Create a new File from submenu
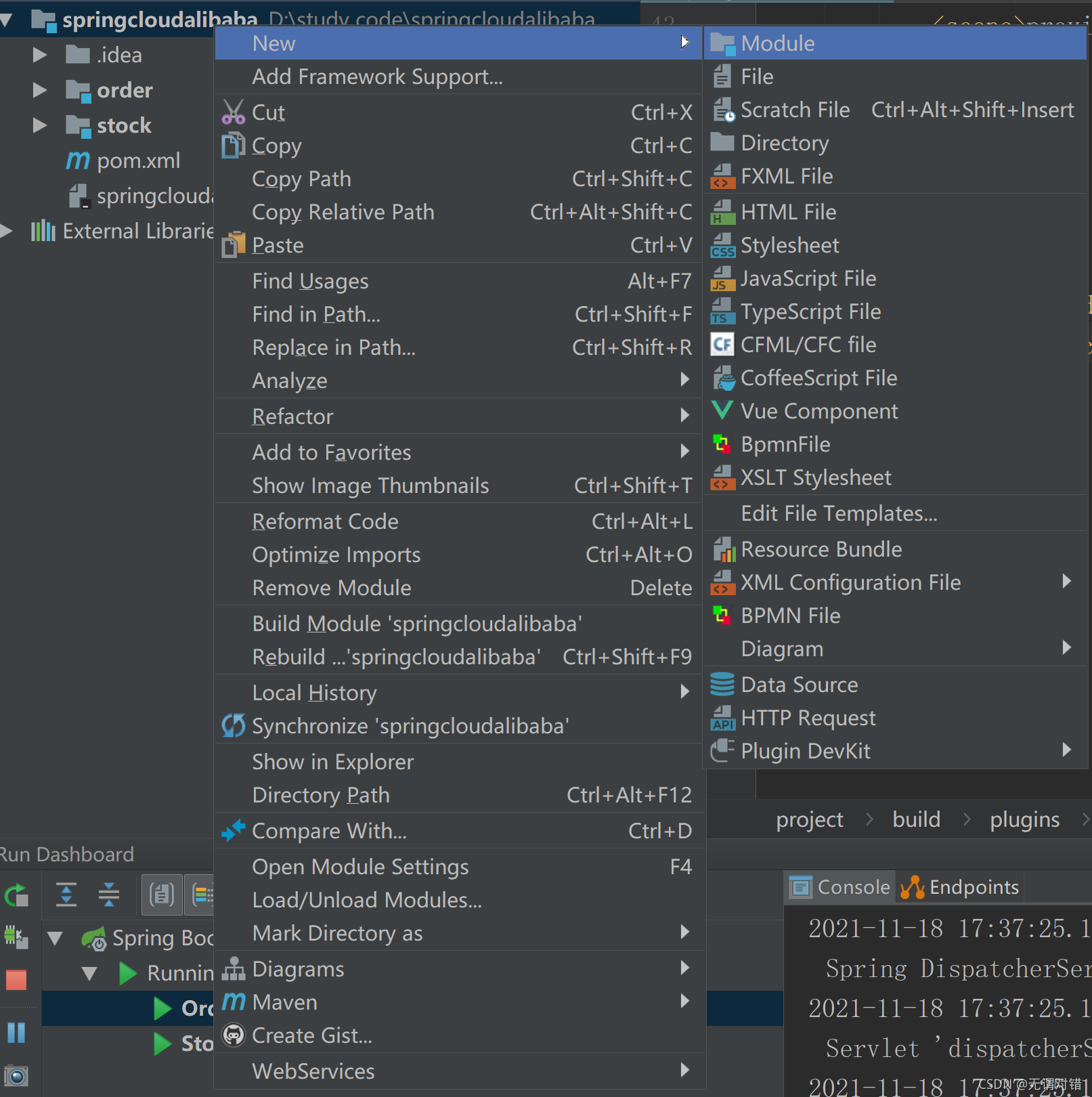Viewport: 1092px width, 1097px height. click(x=895, y=77)
